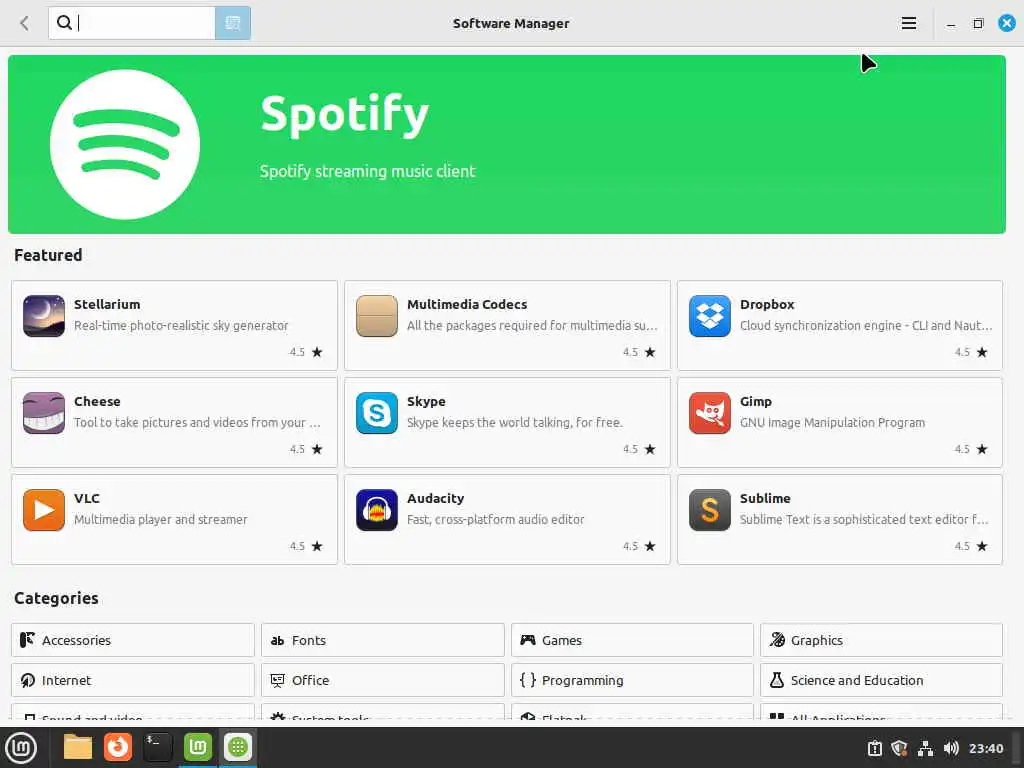The width and height of the screenshot is (1024, 768).
Task: Open Terminal from the taskbar
Action: click(157, 747)
